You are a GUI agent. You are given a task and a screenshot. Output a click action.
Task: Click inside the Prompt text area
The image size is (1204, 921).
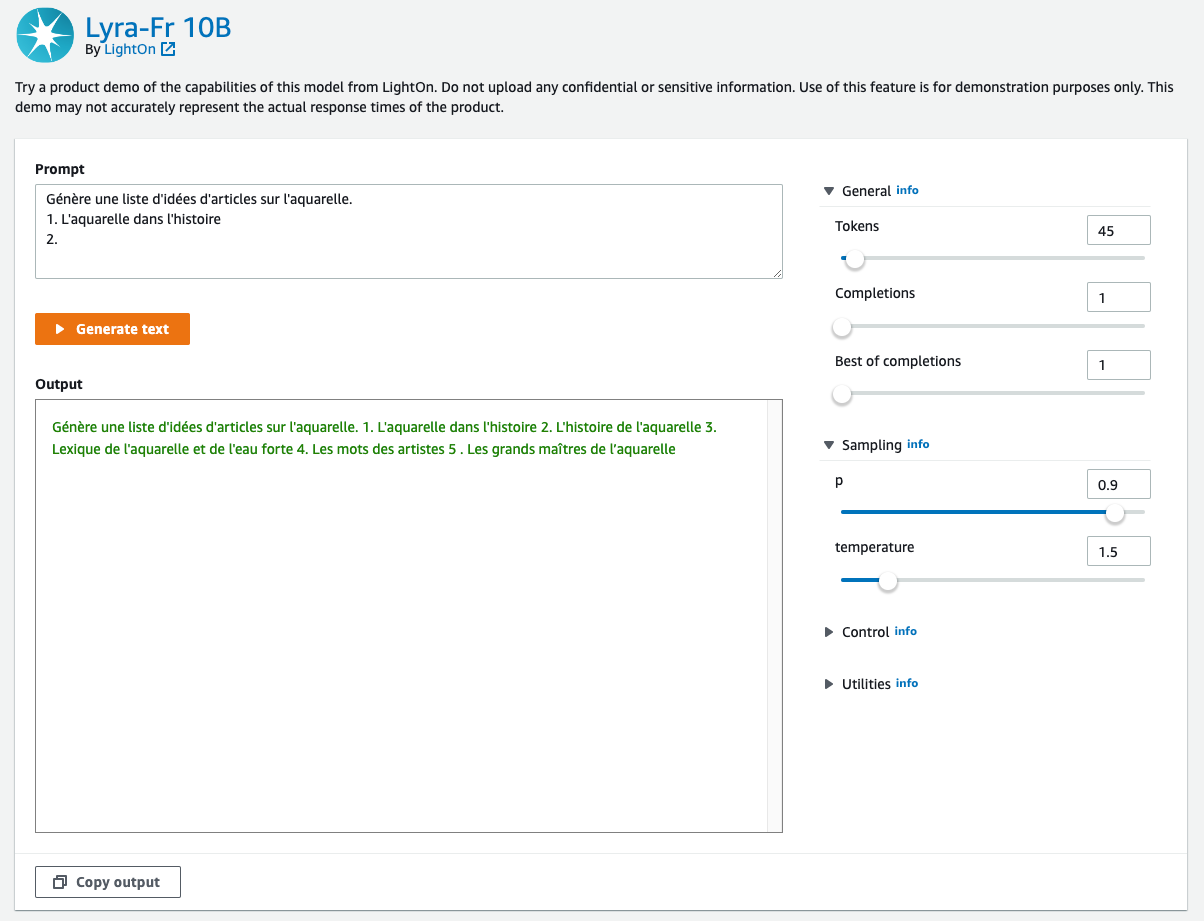[x=409, y=231]
